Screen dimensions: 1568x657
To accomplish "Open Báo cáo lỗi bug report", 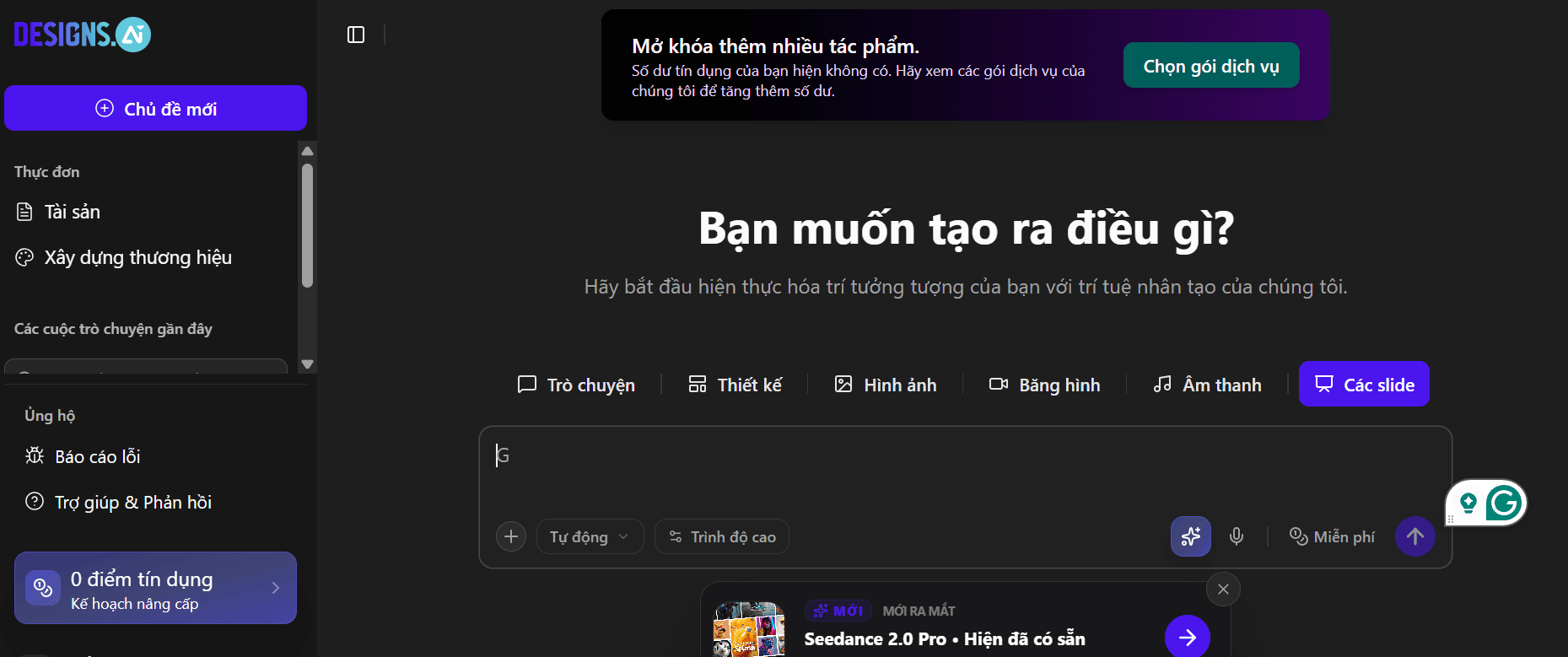I will click(83, 456).
